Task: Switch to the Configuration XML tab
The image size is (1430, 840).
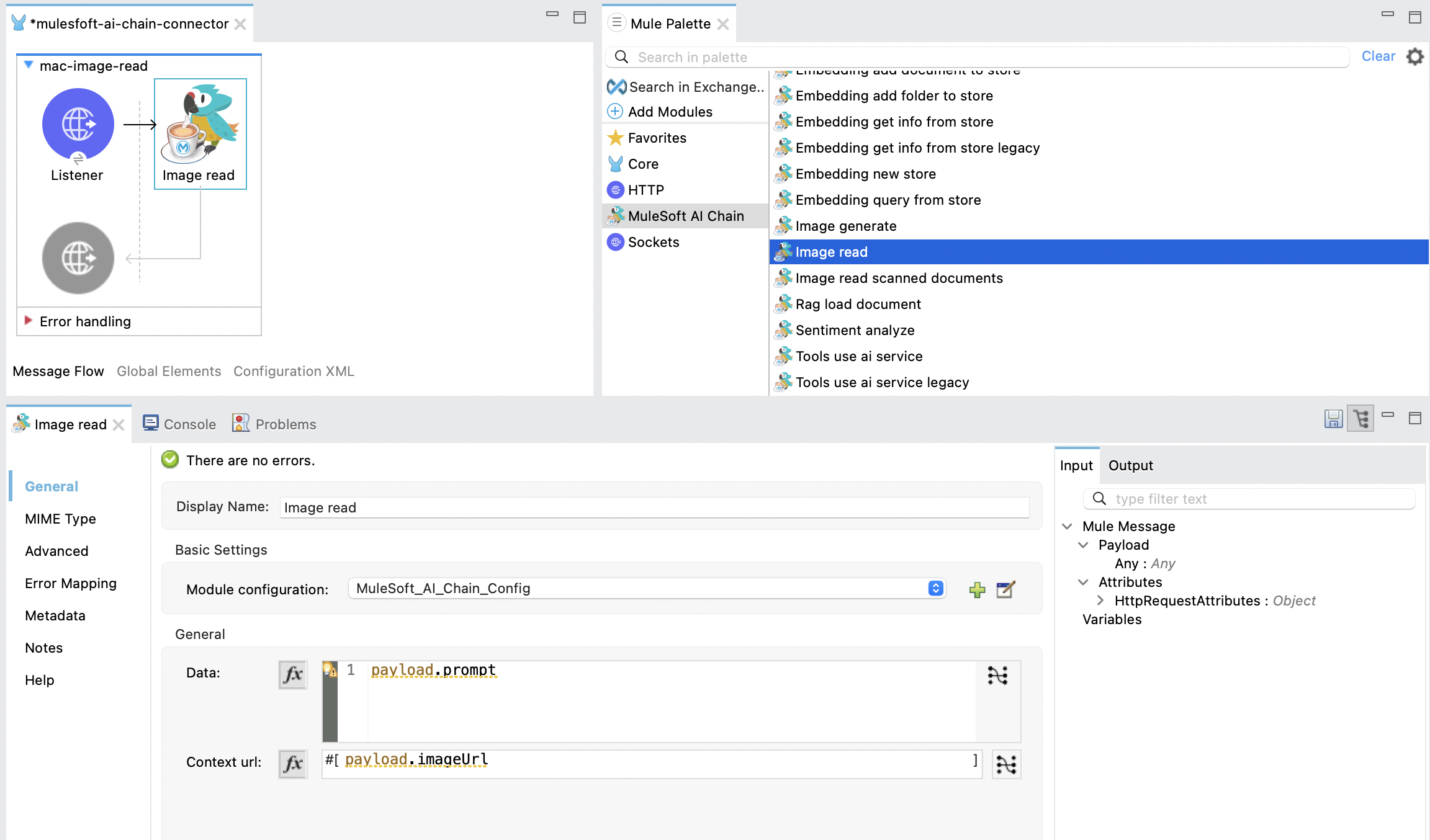Action: coord(293,371)
